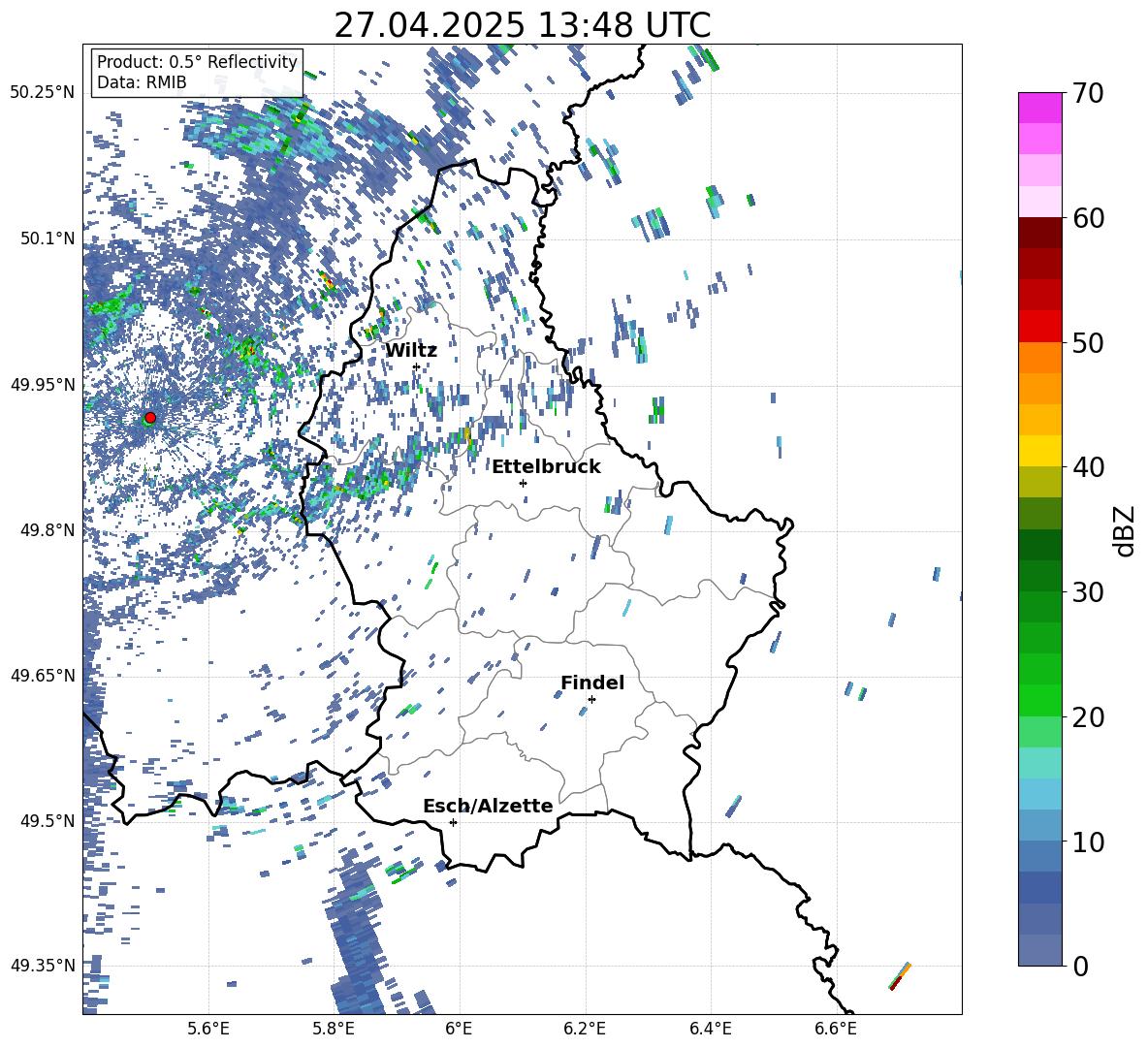Screen dimensions: 1148x1048
Task: Click the colorbar tick label 50
Action: pyautogui.click(x=1088, y=342)
